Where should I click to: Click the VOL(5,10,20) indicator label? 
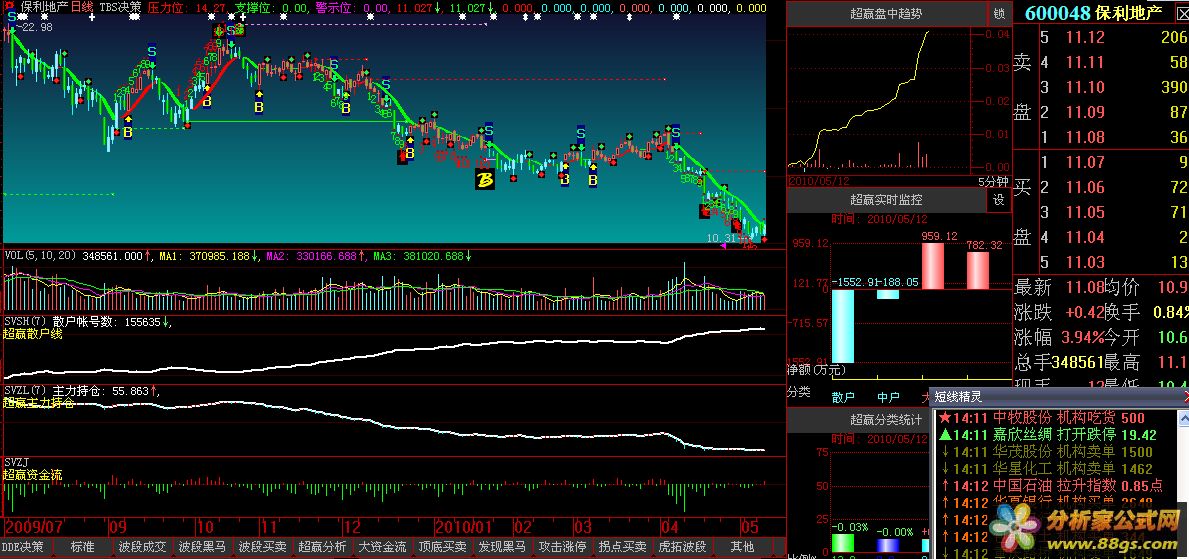pos(39,256)
